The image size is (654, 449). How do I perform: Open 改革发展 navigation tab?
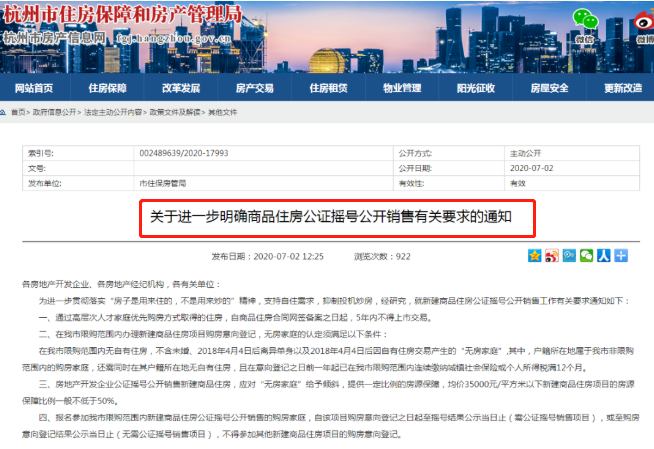click(x=181, y=88)
